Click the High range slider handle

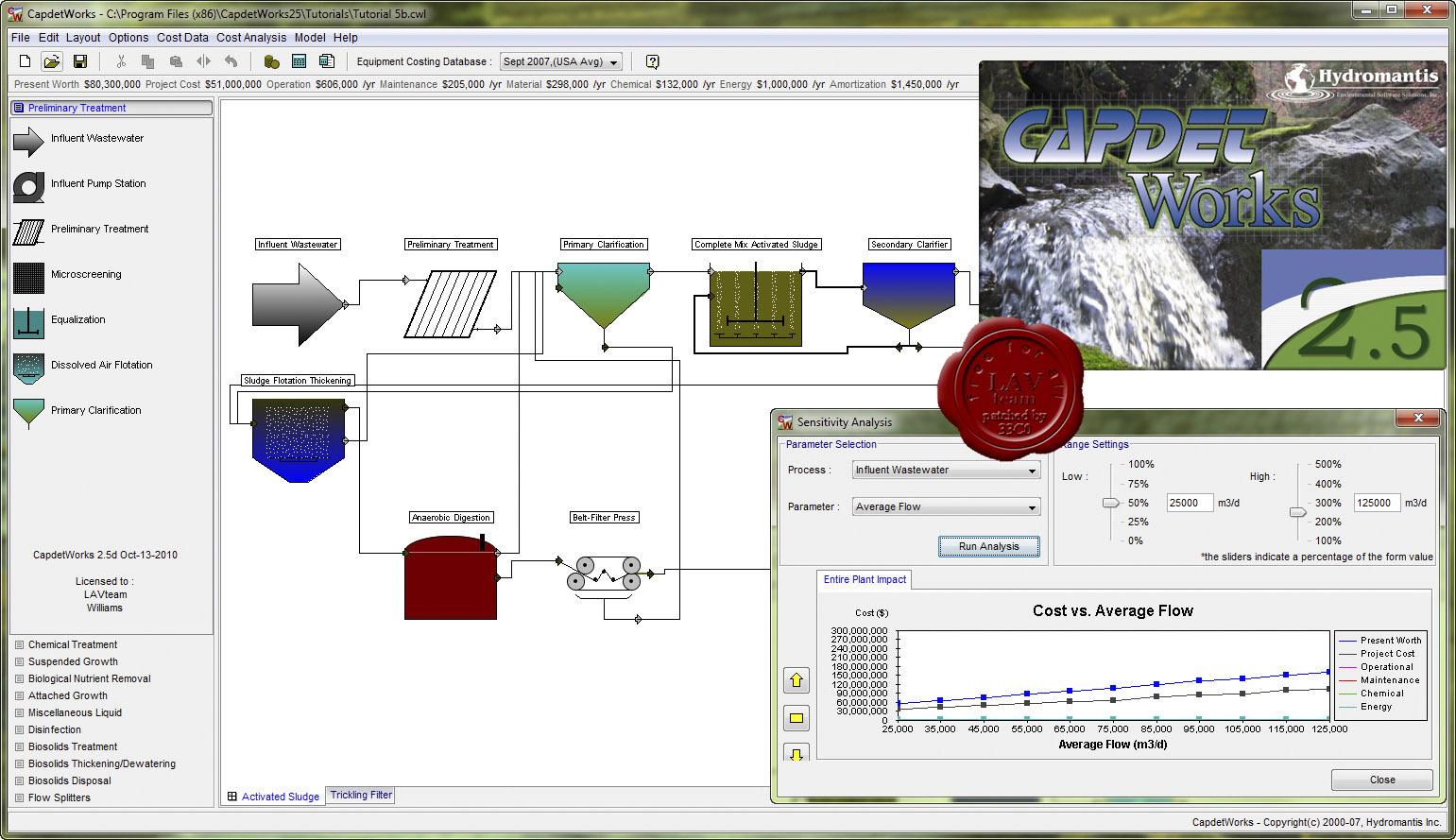pos(1298,512)
